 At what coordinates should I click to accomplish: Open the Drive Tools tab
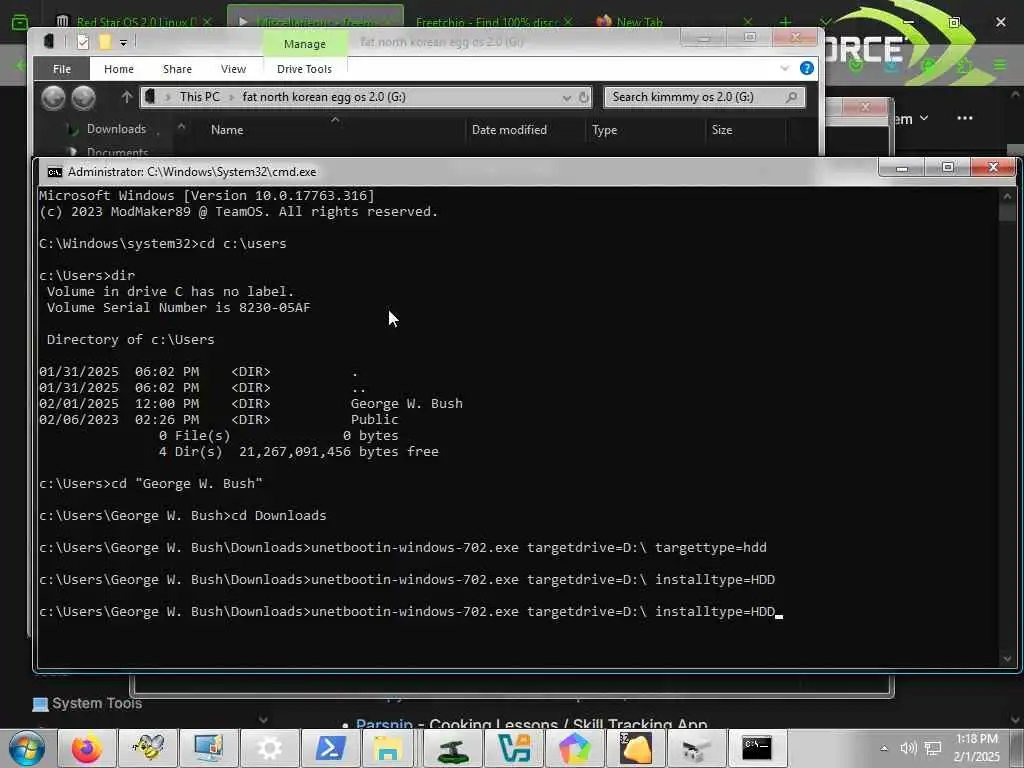304,69
